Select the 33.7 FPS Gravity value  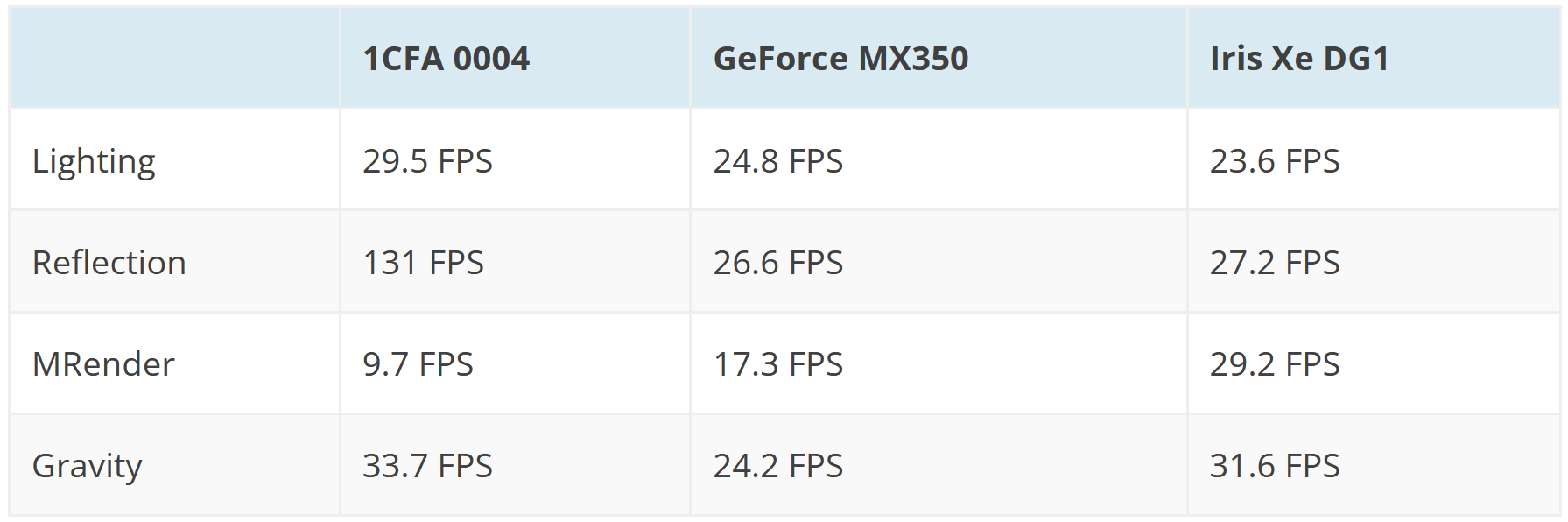(427, 466)
